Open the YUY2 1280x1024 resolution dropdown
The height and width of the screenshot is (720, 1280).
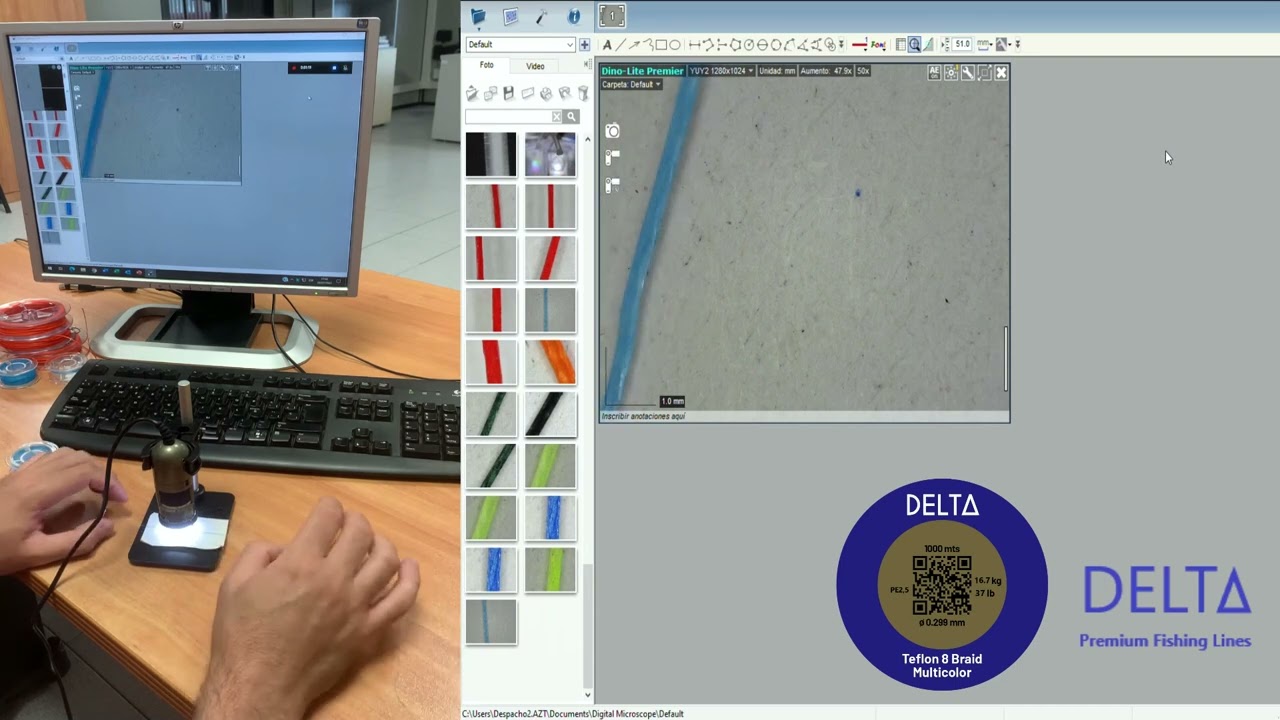(x=721, y=71)
